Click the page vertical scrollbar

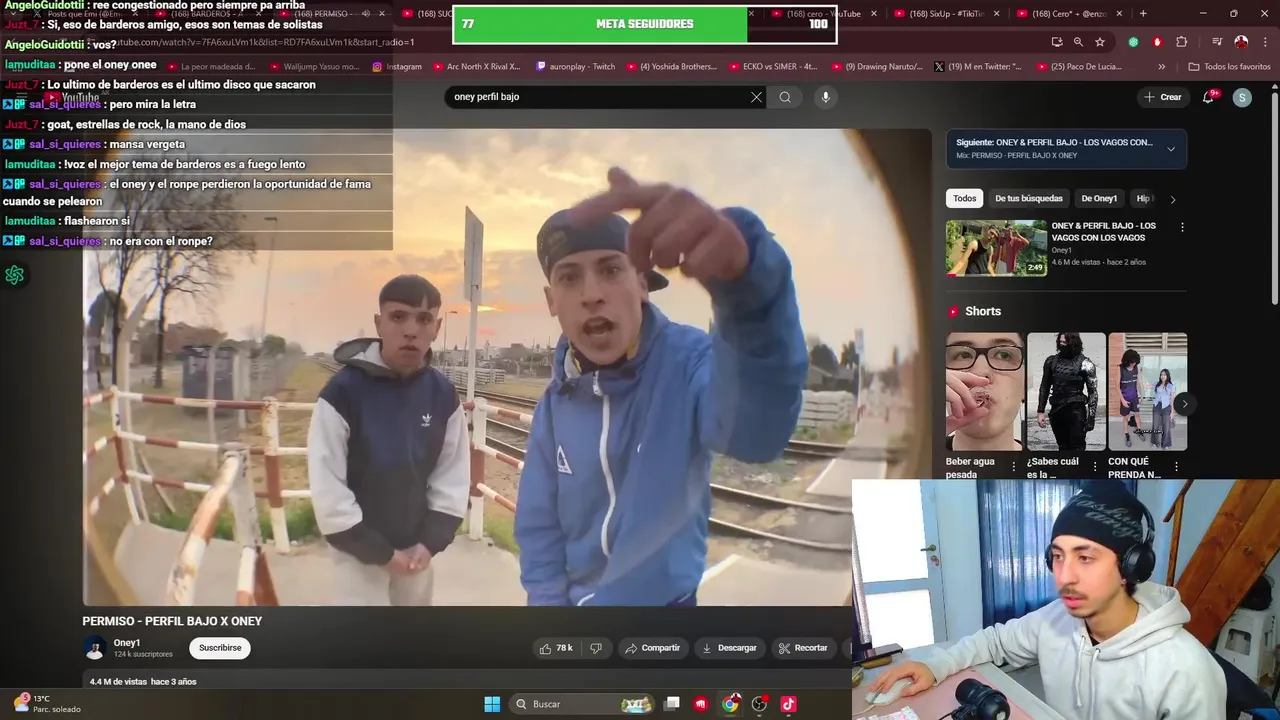[x=1274, y=197]
